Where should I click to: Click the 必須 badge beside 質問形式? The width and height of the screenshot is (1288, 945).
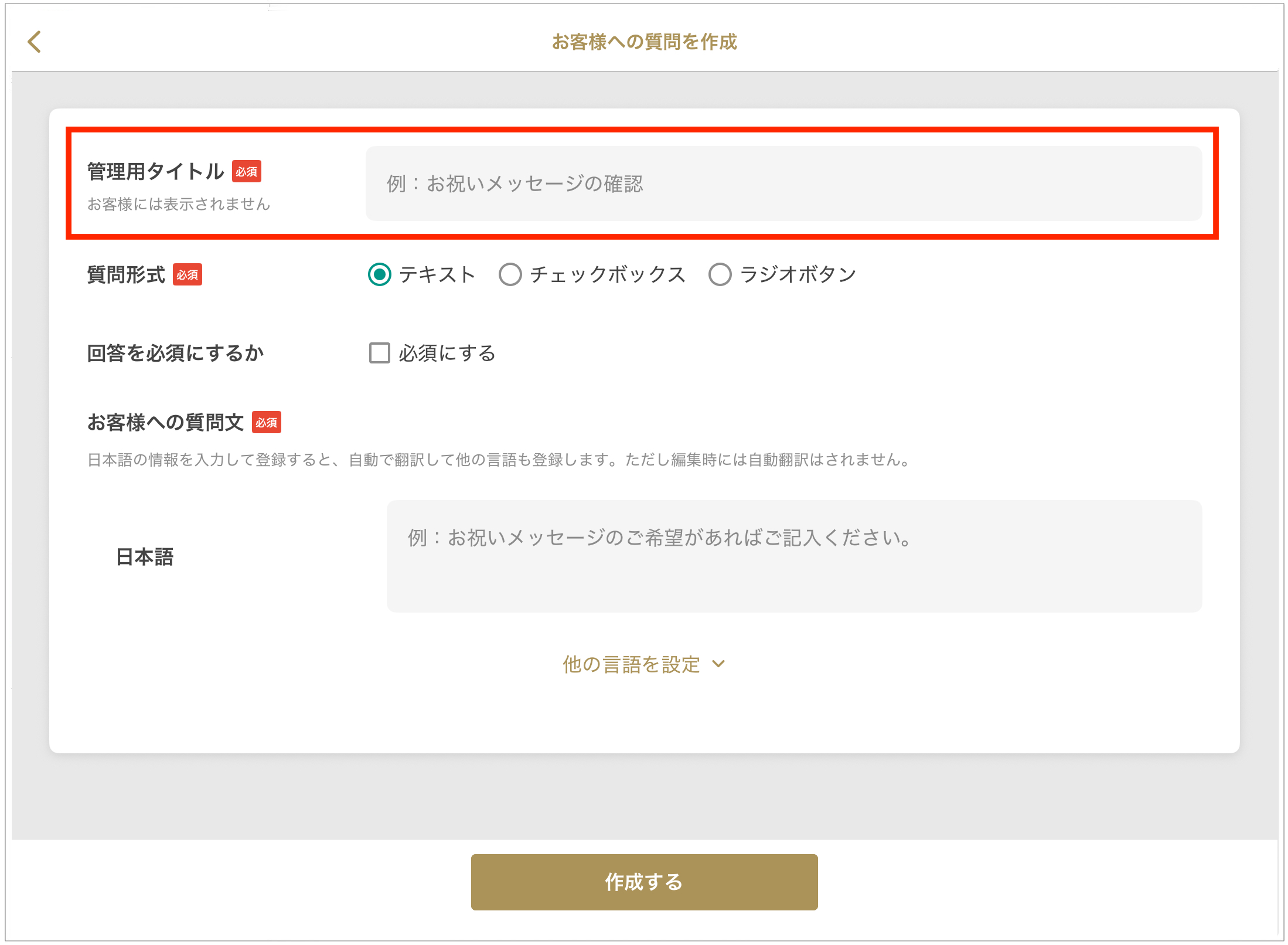(188, 275)
